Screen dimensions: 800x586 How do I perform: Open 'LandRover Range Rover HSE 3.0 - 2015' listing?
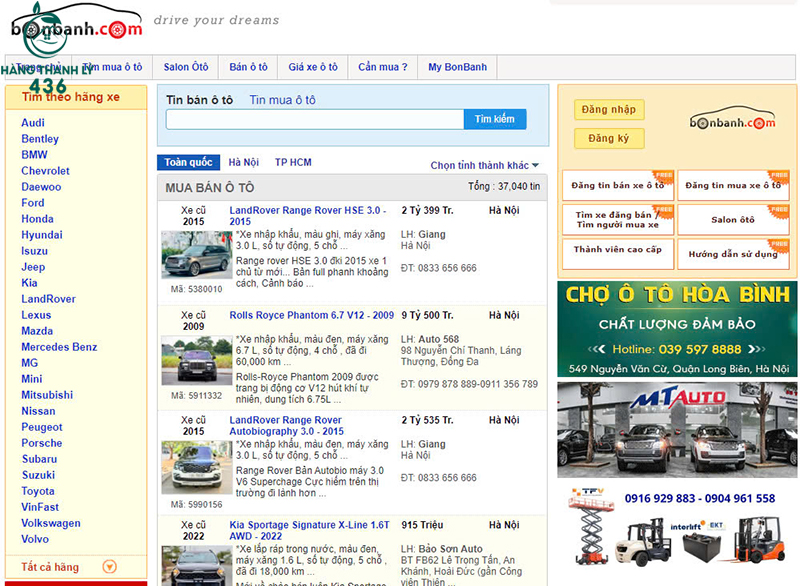pos(308,216)
